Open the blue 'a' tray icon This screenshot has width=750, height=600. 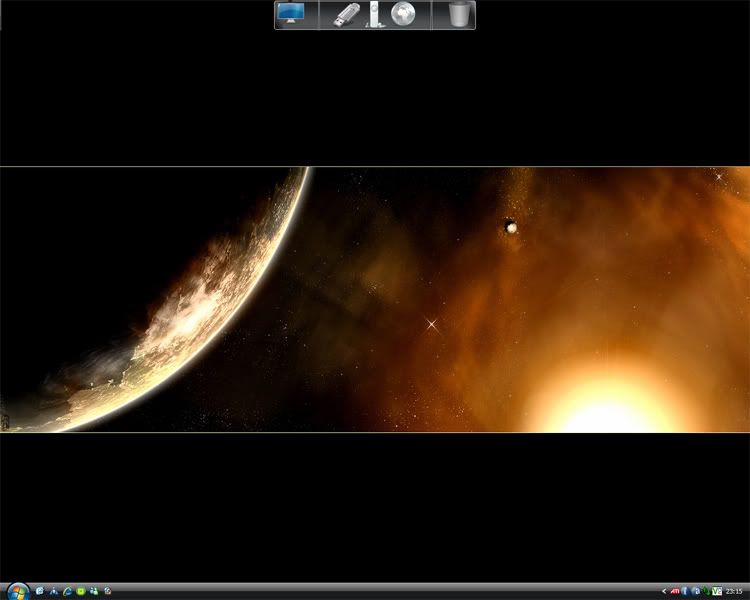[x=696, y=592]
